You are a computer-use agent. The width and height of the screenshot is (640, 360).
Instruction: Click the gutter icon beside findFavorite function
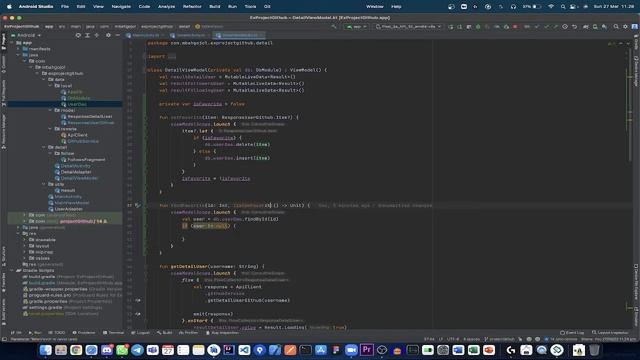pyautogui.click(x=138, y=205)
